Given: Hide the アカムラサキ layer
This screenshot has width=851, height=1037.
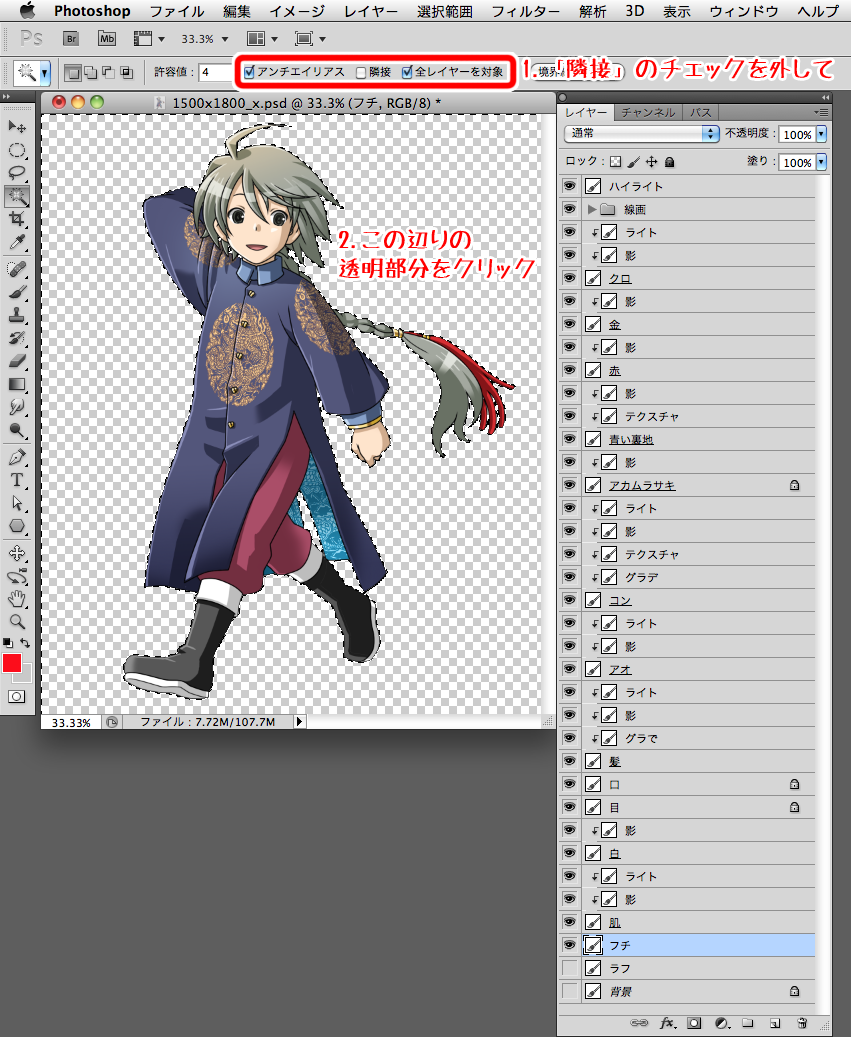Looking at the screenshot, I should pyautogui.click(x=569, y=485).
